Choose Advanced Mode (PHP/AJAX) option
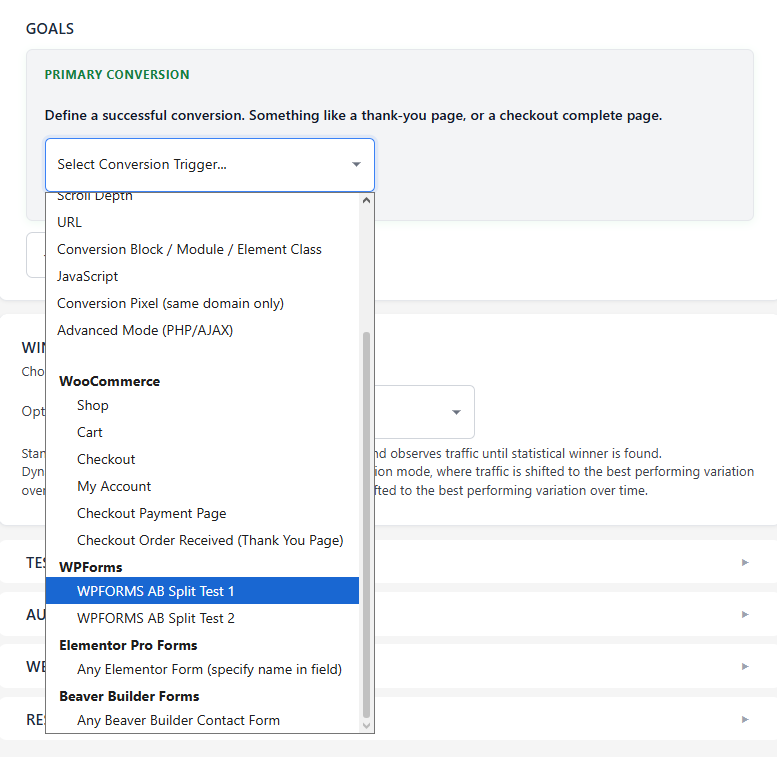The height and width of the screenshot is (757, 777). (x=202, y=330)
